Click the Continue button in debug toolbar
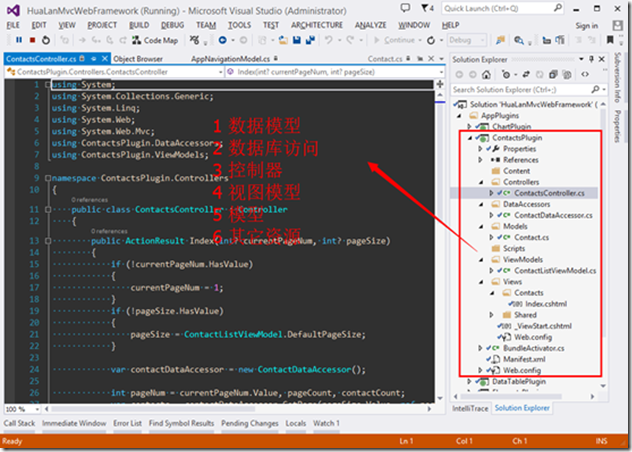The width and height of the screenshot is (632, 452). pyautogui.click(x=395, y=40)
